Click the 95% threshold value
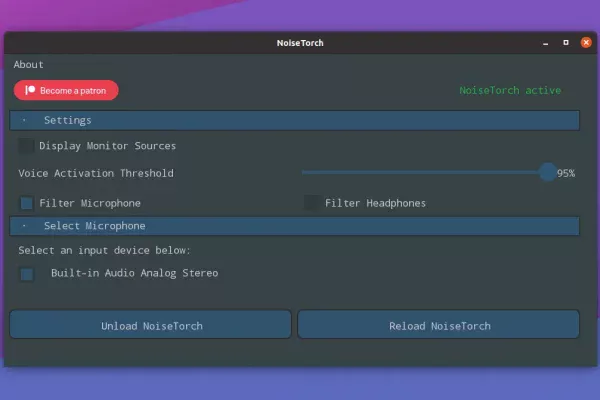 tap(566, 173)
